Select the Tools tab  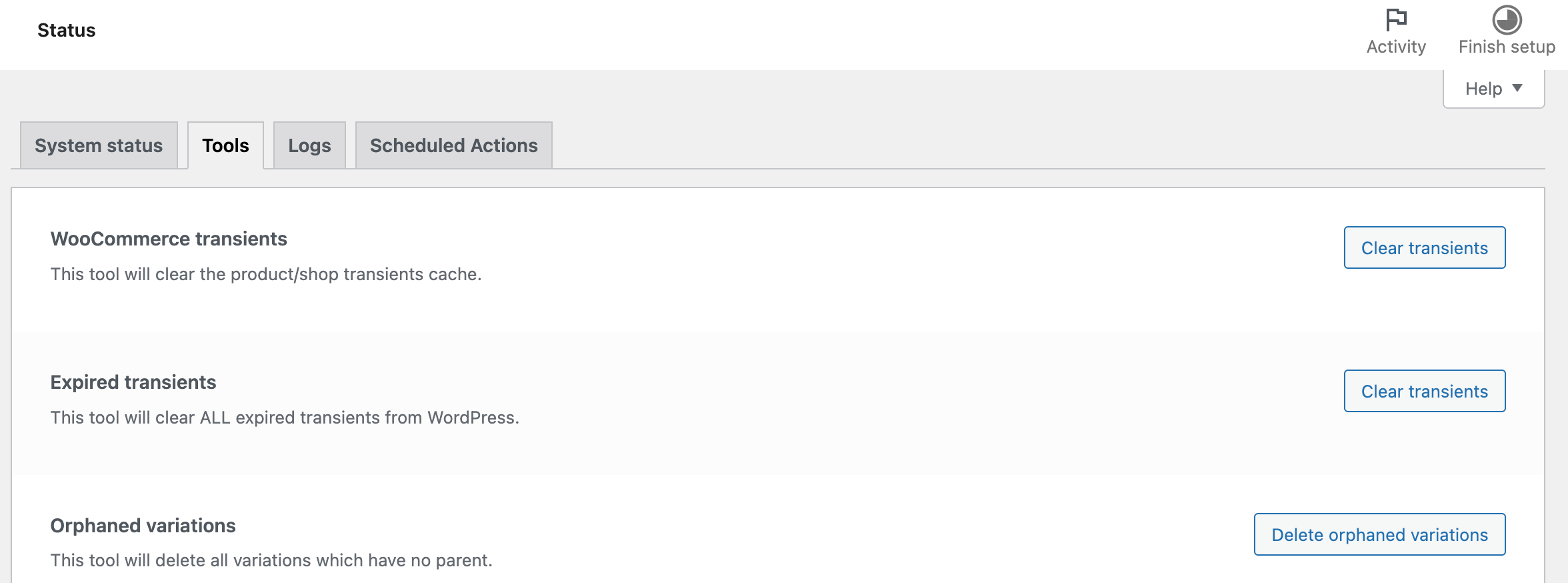225,145
